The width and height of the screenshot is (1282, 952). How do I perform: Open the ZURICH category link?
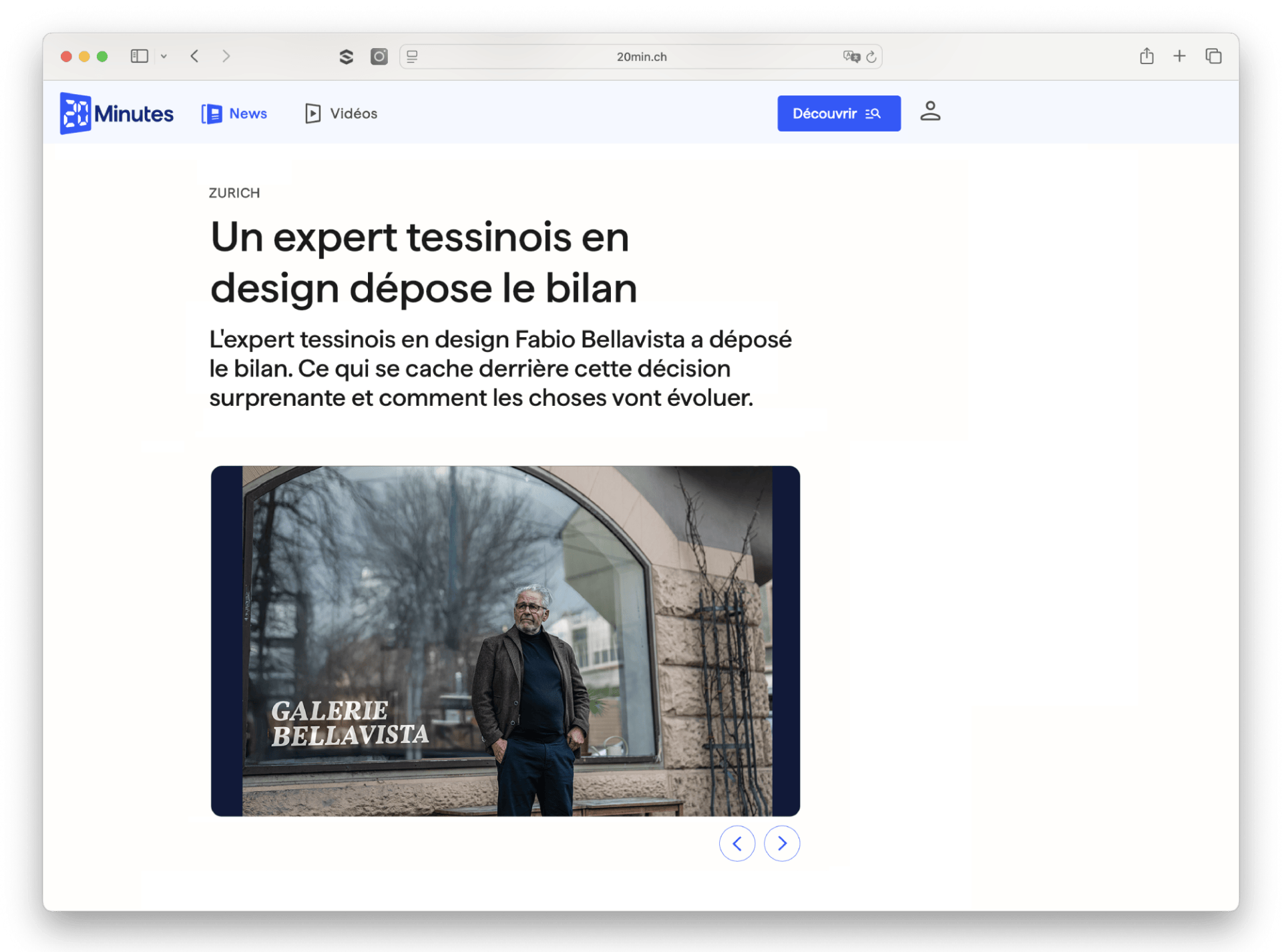tap(234, 193)
